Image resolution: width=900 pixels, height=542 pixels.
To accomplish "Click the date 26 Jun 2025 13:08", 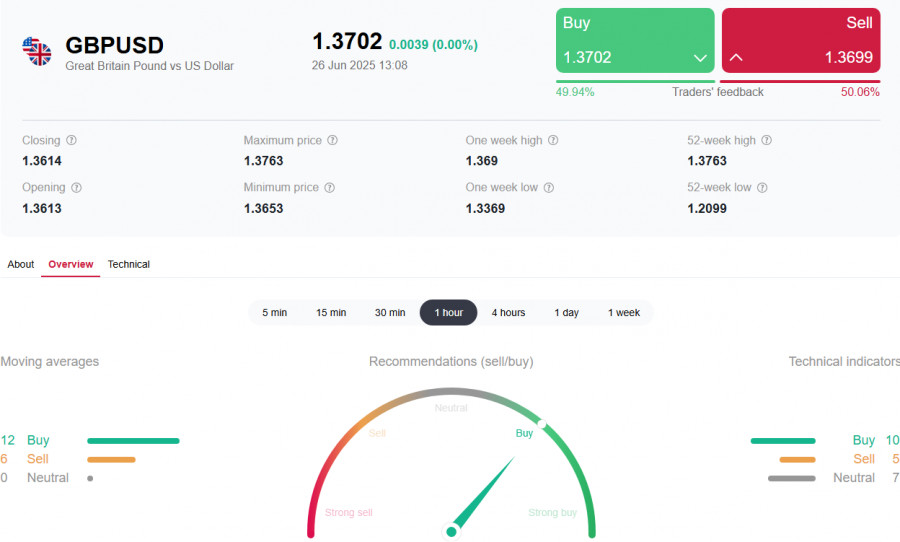I will [x=359, y=65].
